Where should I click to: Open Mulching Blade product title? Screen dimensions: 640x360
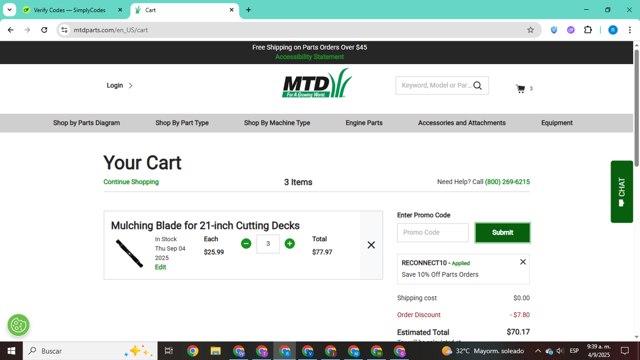coord(205,226)
